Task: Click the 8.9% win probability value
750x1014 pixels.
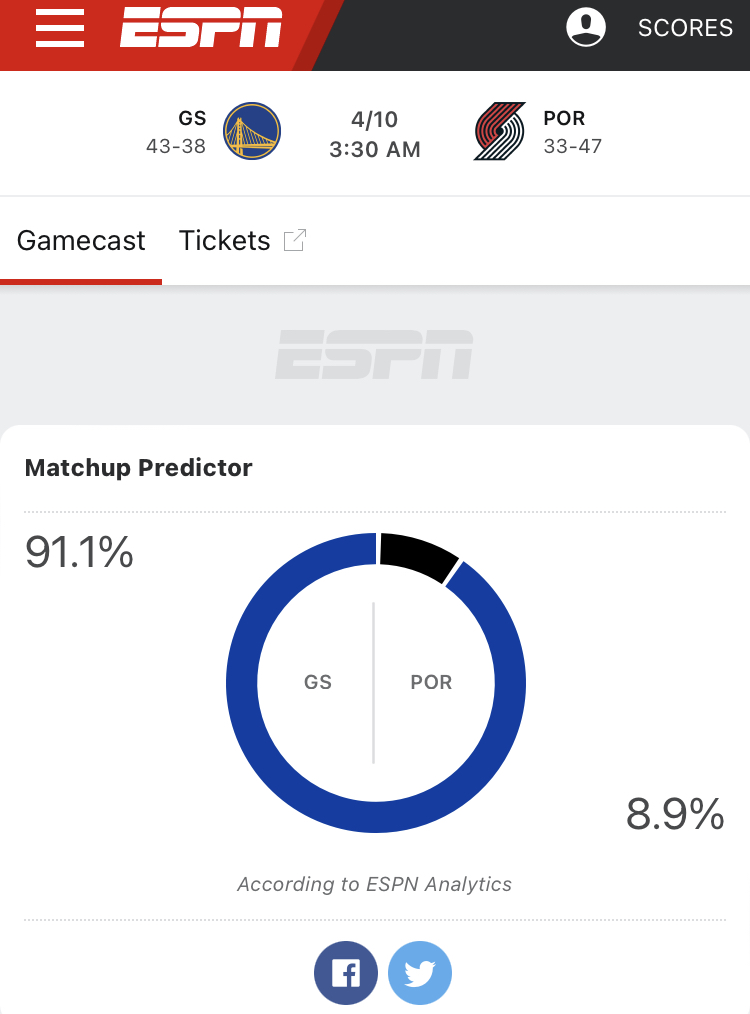Action: point(675,814)
